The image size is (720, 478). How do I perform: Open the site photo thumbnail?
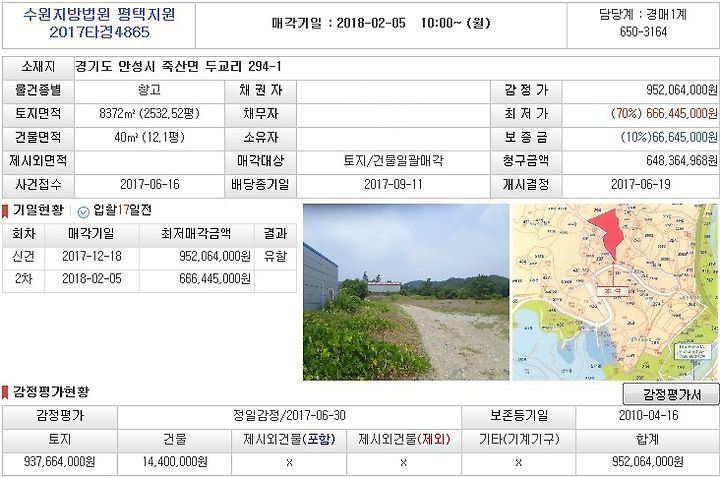pos(406,292)
